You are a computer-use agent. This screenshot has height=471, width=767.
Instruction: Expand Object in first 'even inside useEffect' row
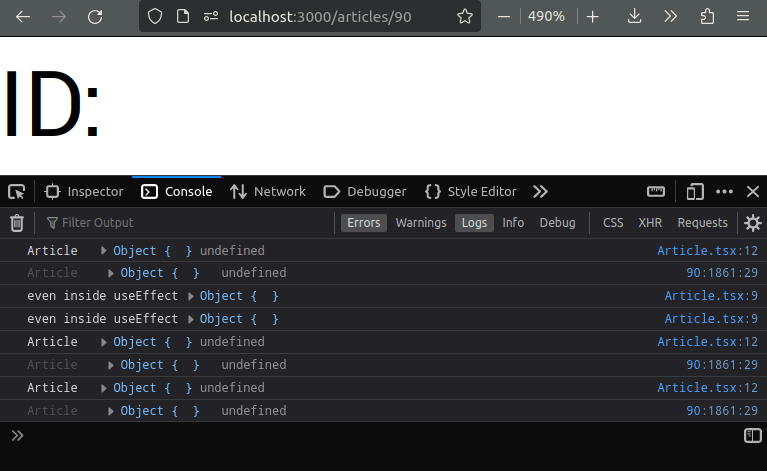190,296
